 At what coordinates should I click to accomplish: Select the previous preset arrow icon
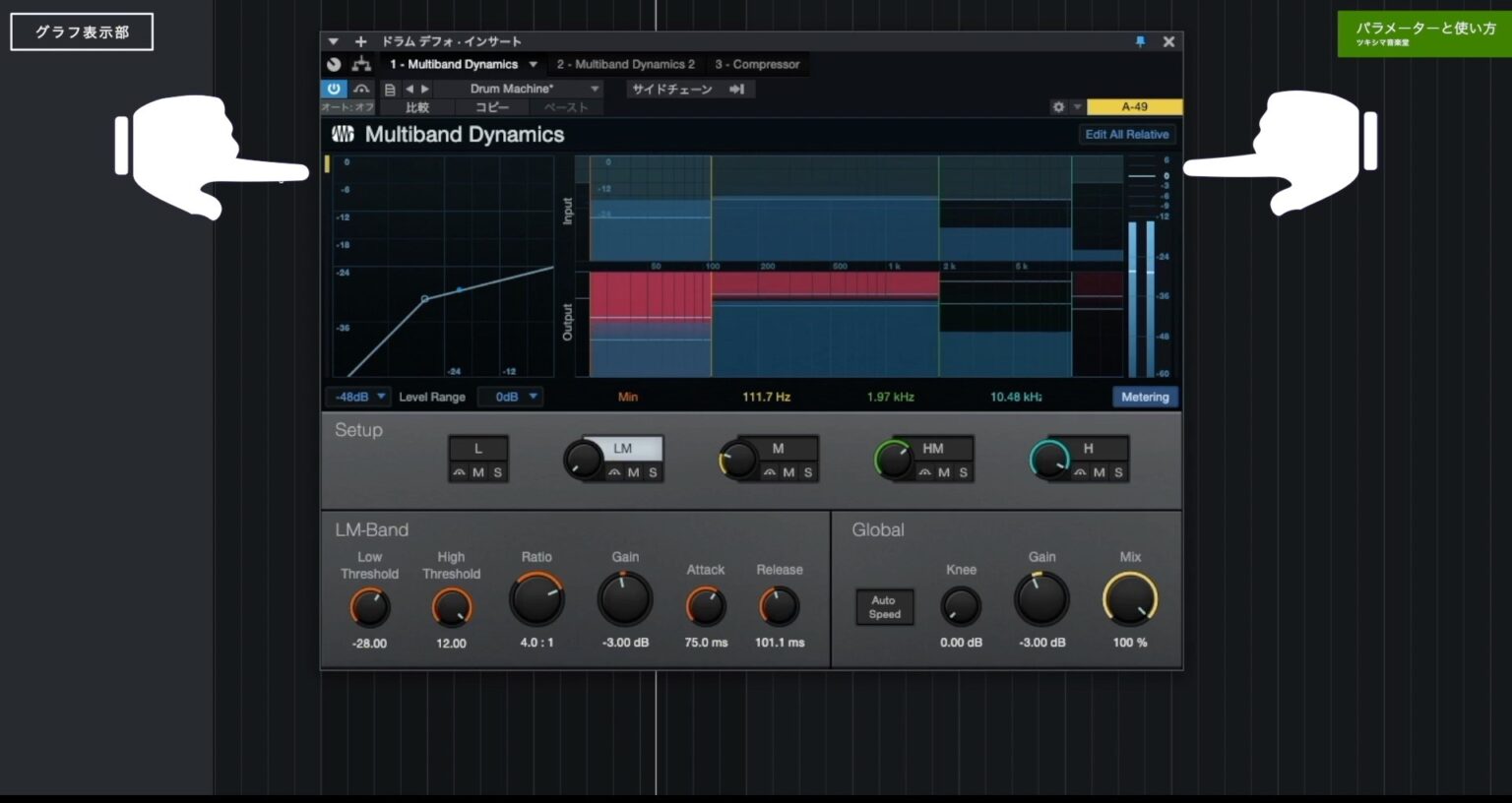tap(409, 89)
